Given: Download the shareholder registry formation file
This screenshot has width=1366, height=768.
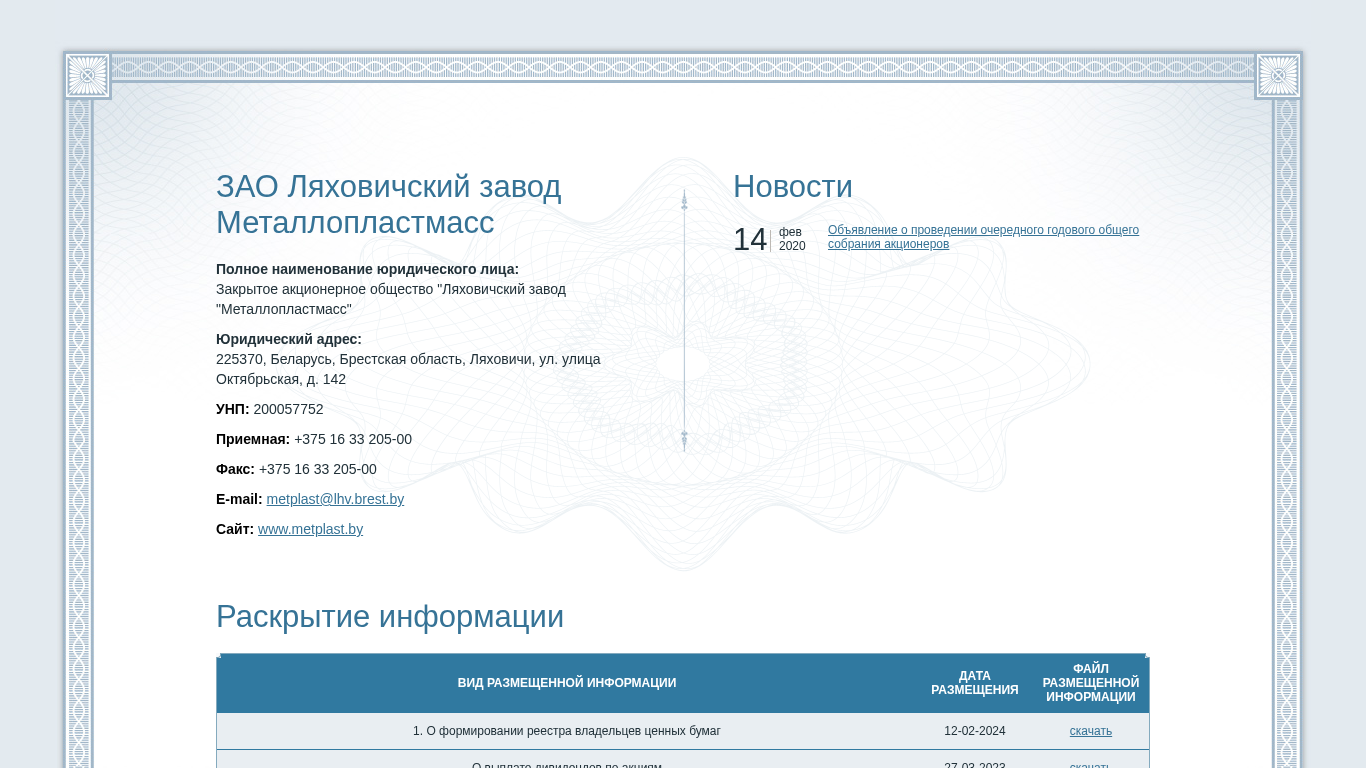Looking at the screenshot, I should (1090, 731).
